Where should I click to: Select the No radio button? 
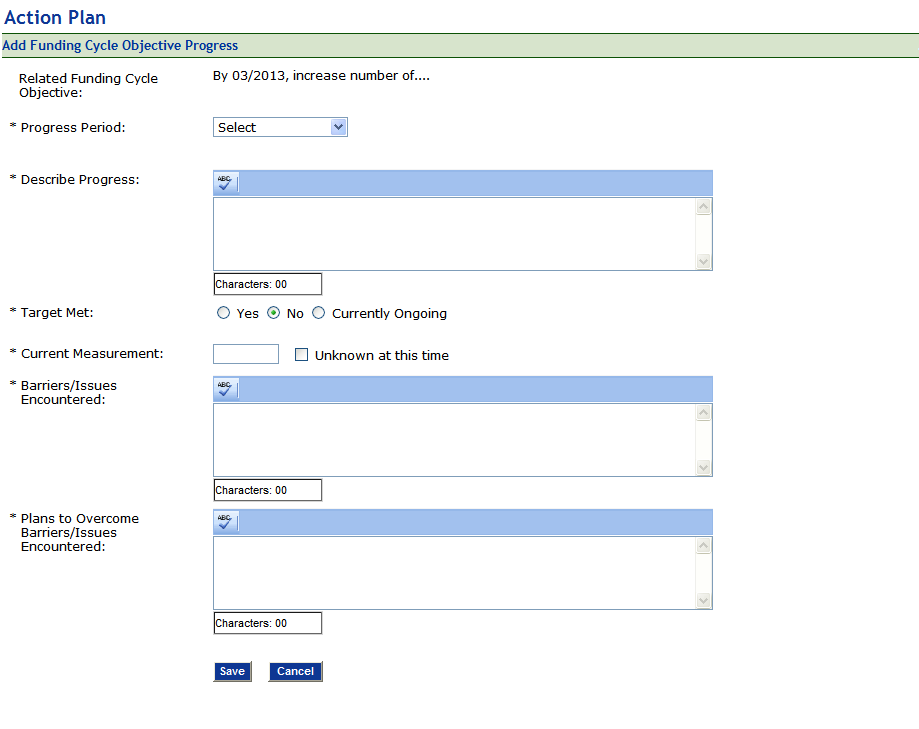point(273,313)
